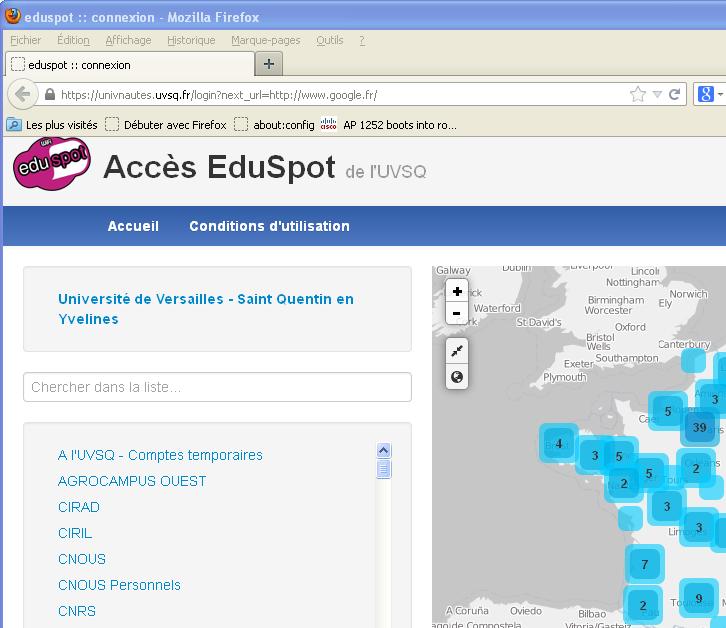The width and height of the screenshot is (726, 628).
Task: Open the Cisco AP 1252 boots bookmark
Action: [x=388, y=125]
